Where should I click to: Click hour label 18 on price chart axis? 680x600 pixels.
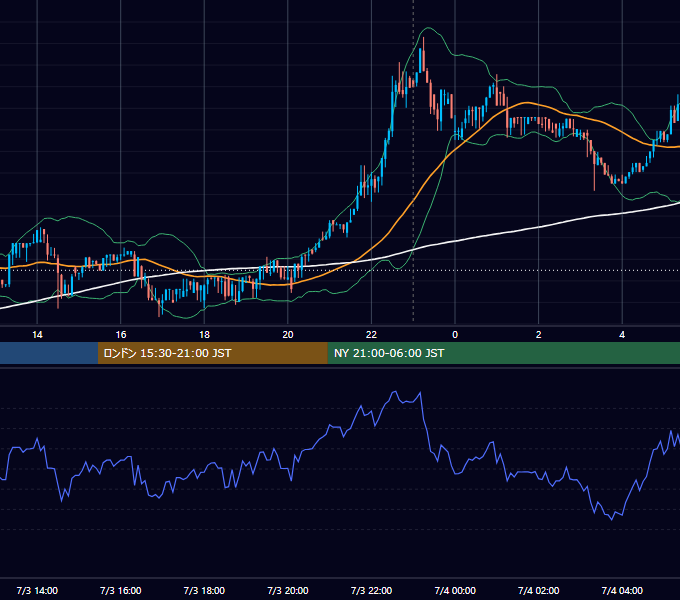(204, 335)
